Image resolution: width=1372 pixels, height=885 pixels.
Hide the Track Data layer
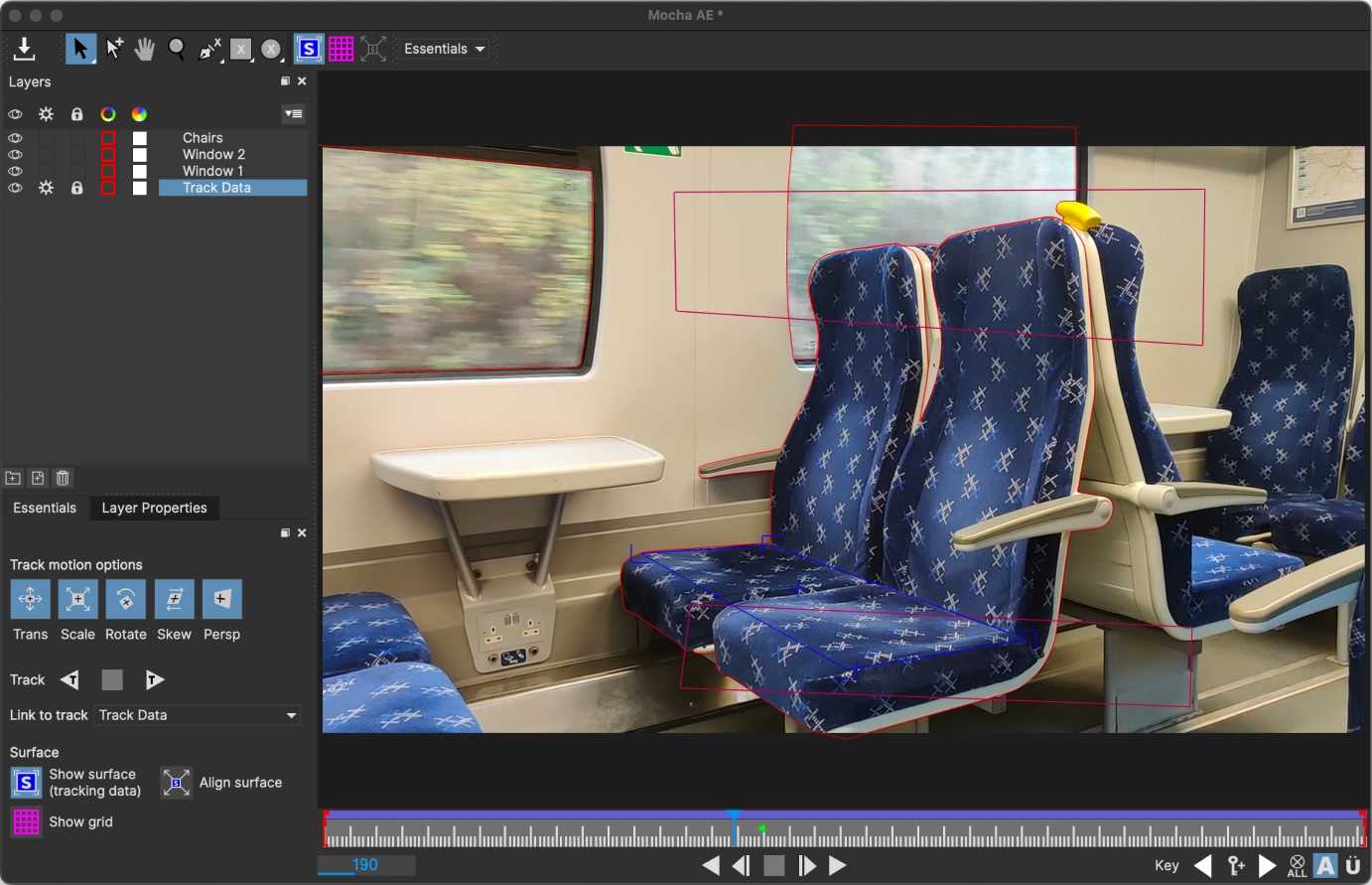tap(15, 188)
